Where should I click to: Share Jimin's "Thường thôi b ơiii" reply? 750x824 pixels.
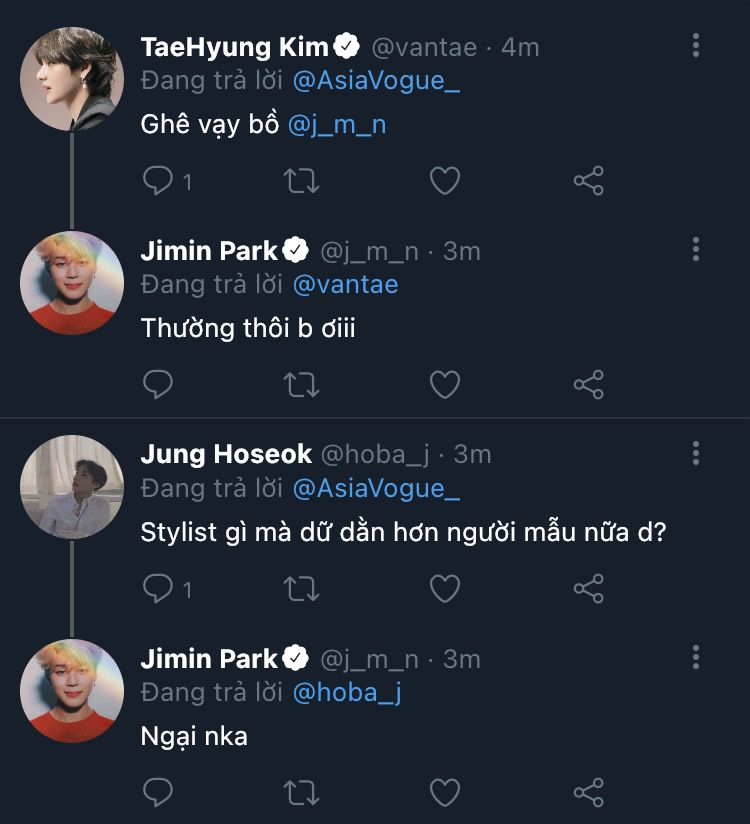[x=588, y=385]
